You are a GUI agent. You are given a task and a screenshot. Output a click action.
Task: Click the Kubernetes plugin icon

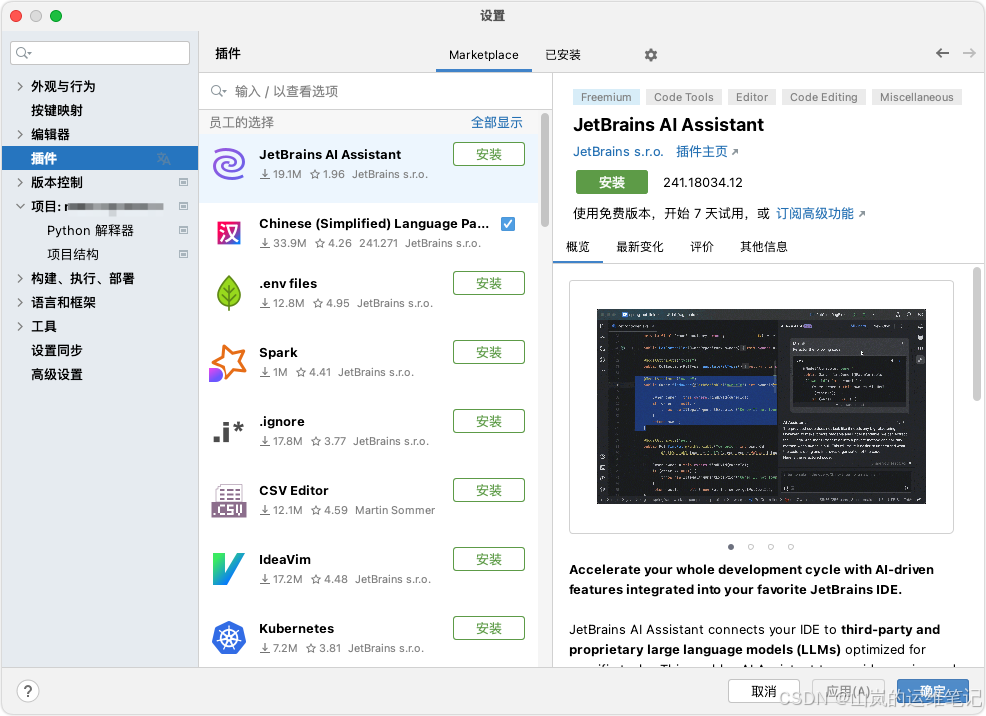point(229,638)
